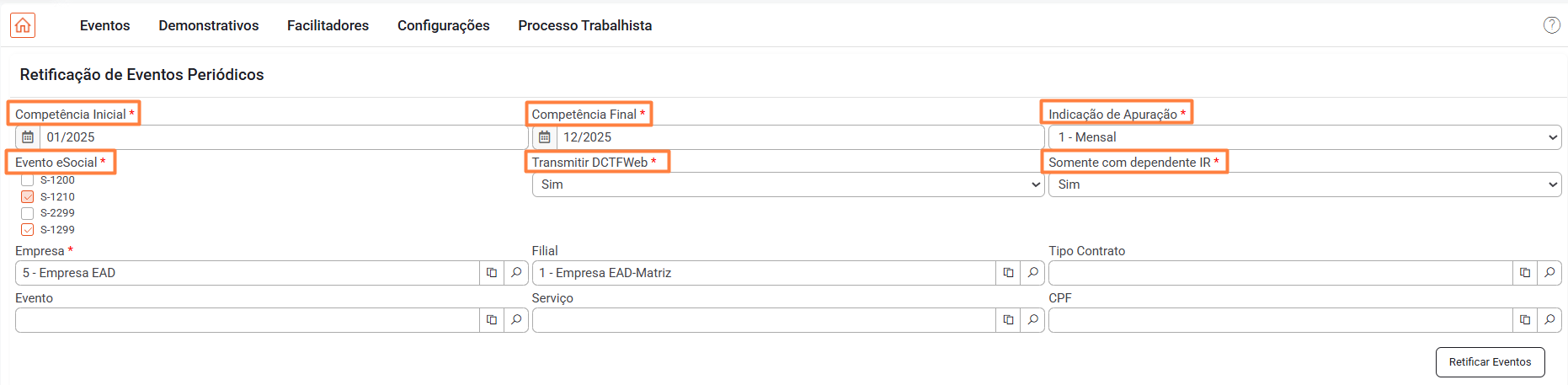Open Tipo Contrato list selection icon
Viewport: 1568px width, 385px height.
click(1524, 273)
